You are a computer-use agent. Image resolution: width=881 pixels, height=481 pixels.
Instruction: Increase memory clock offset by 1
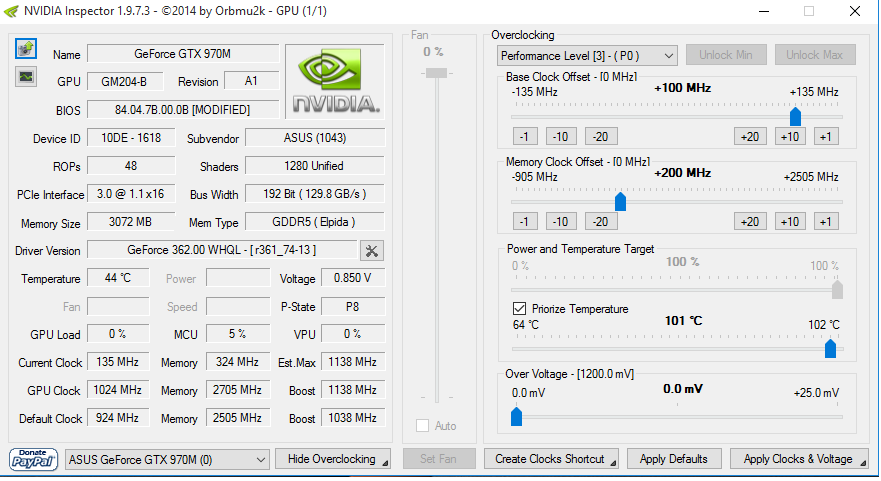826,221
